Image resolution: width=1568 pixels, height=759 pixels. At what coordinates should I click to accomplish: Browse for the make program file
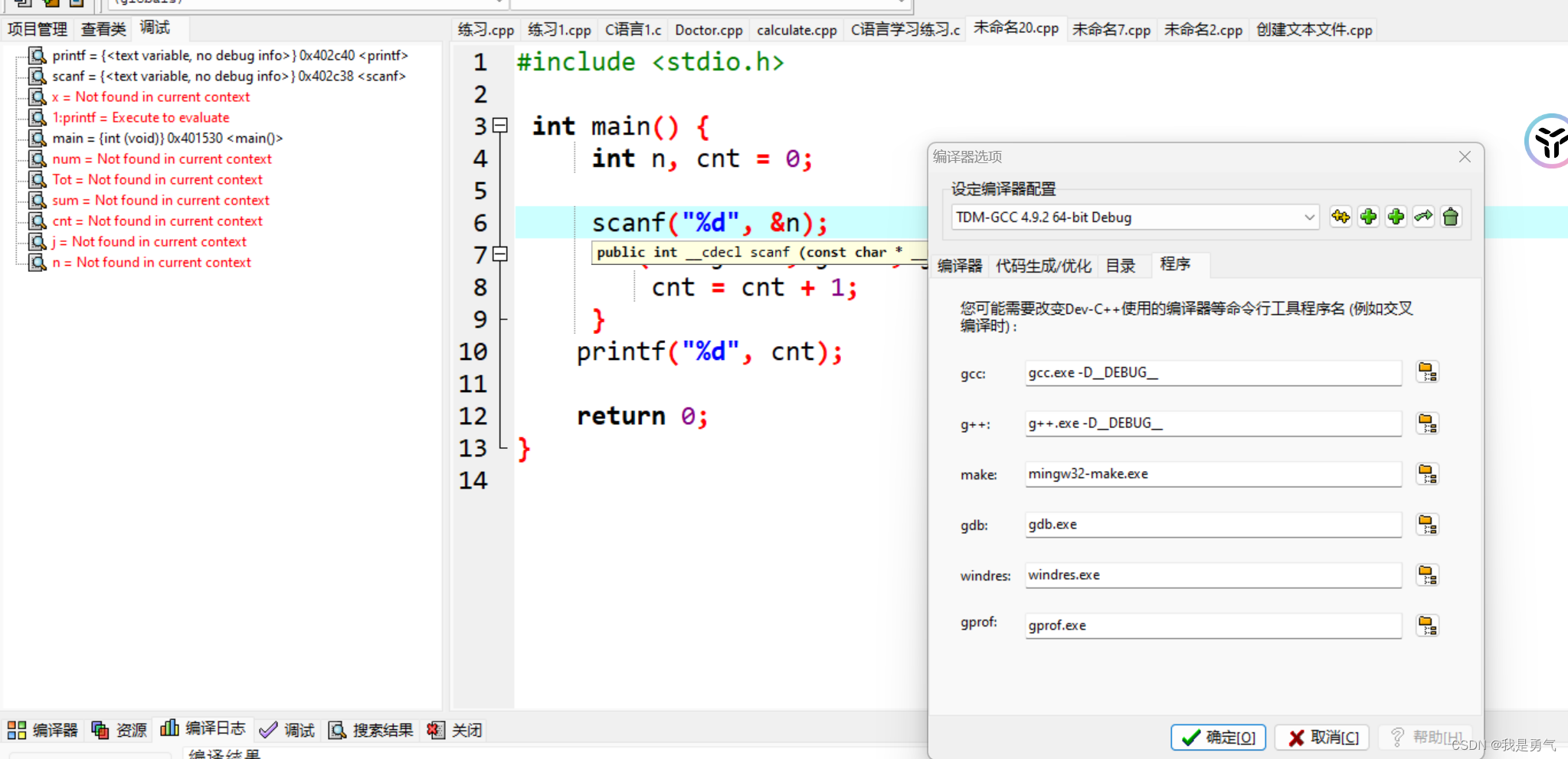point(1428,474)
